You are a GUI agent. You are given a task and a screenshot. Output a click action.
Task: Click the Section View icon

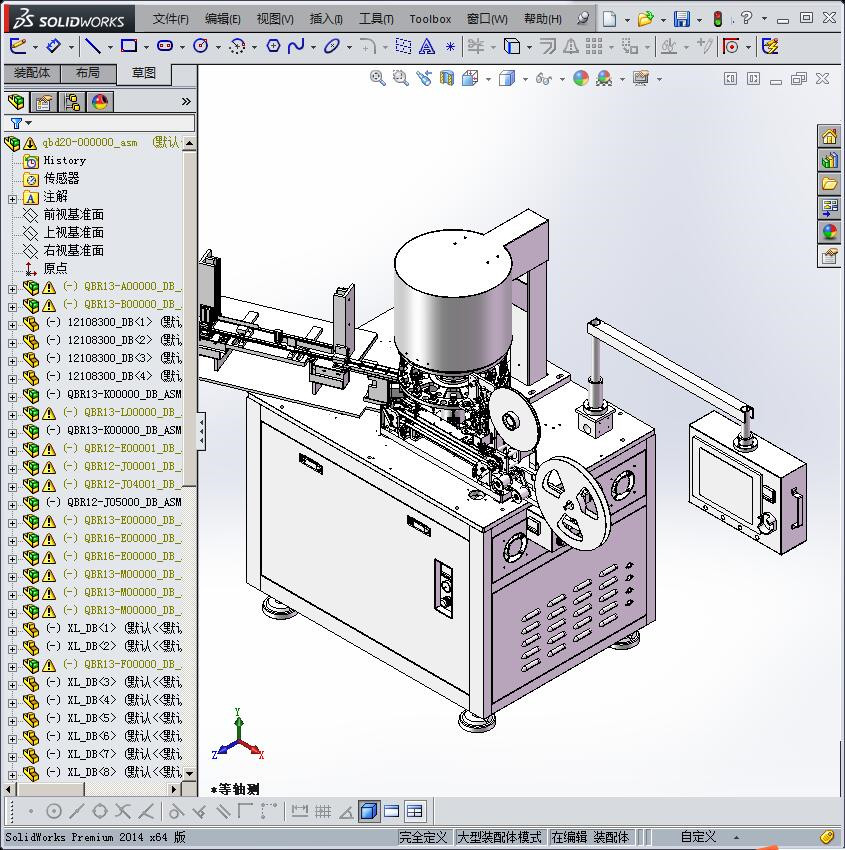pos(447,79)
